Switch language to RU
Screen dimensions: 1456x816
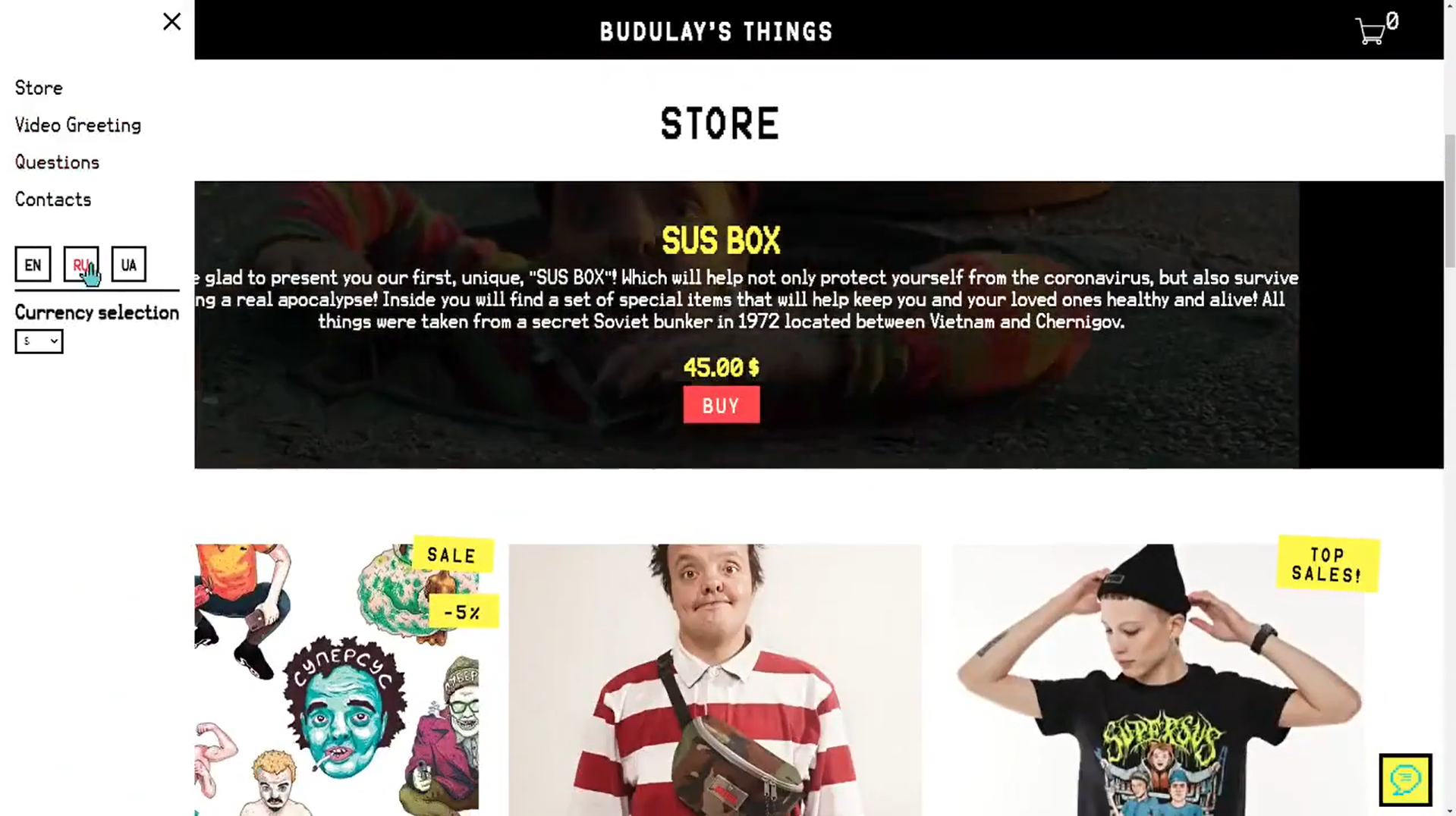click(x=81, y=264)
